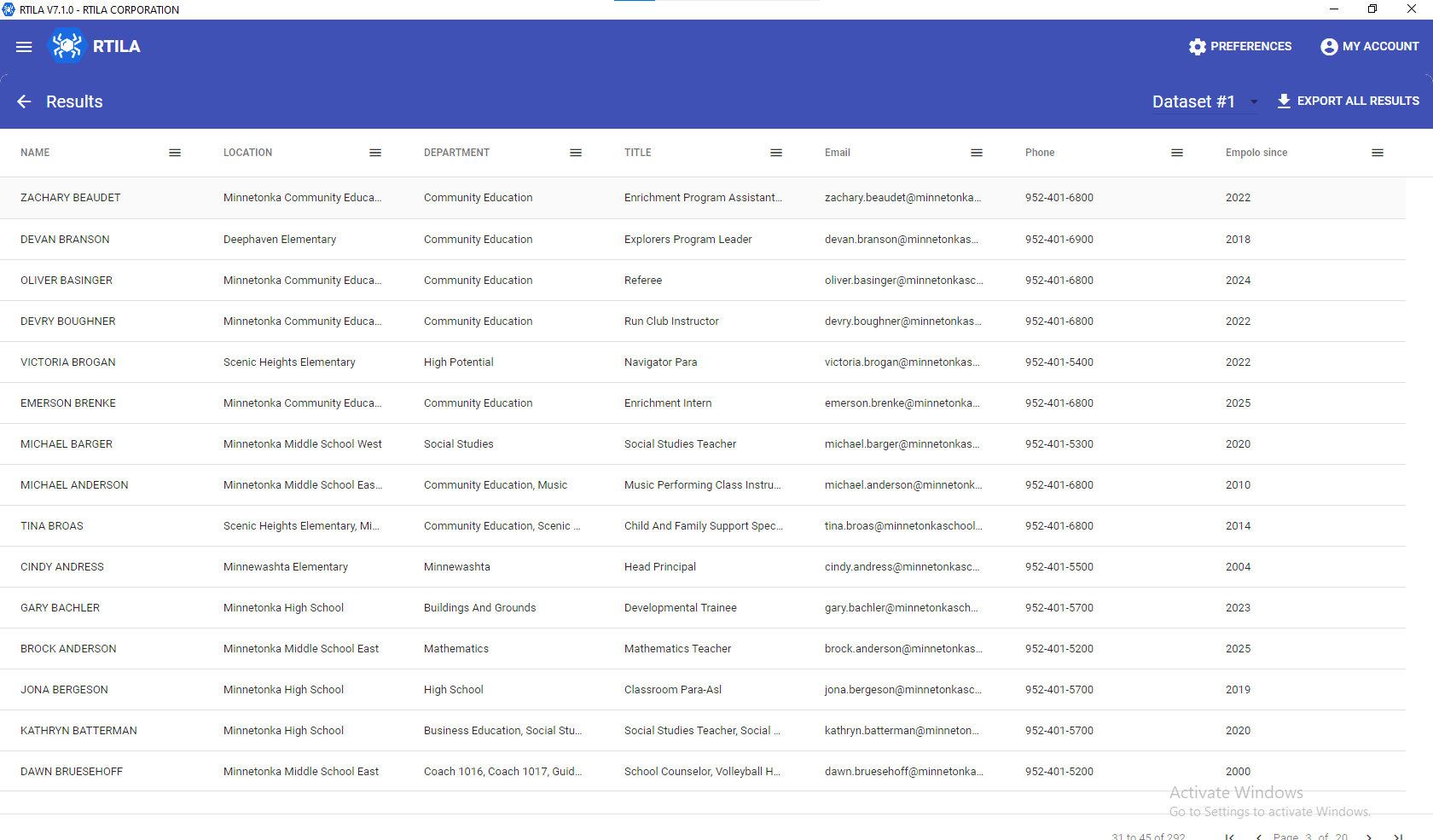Image resolution: width=1433 pixels, height=840 pixels.
Task: Open the hamburger navigation menu
Action: tap(24, 47)
